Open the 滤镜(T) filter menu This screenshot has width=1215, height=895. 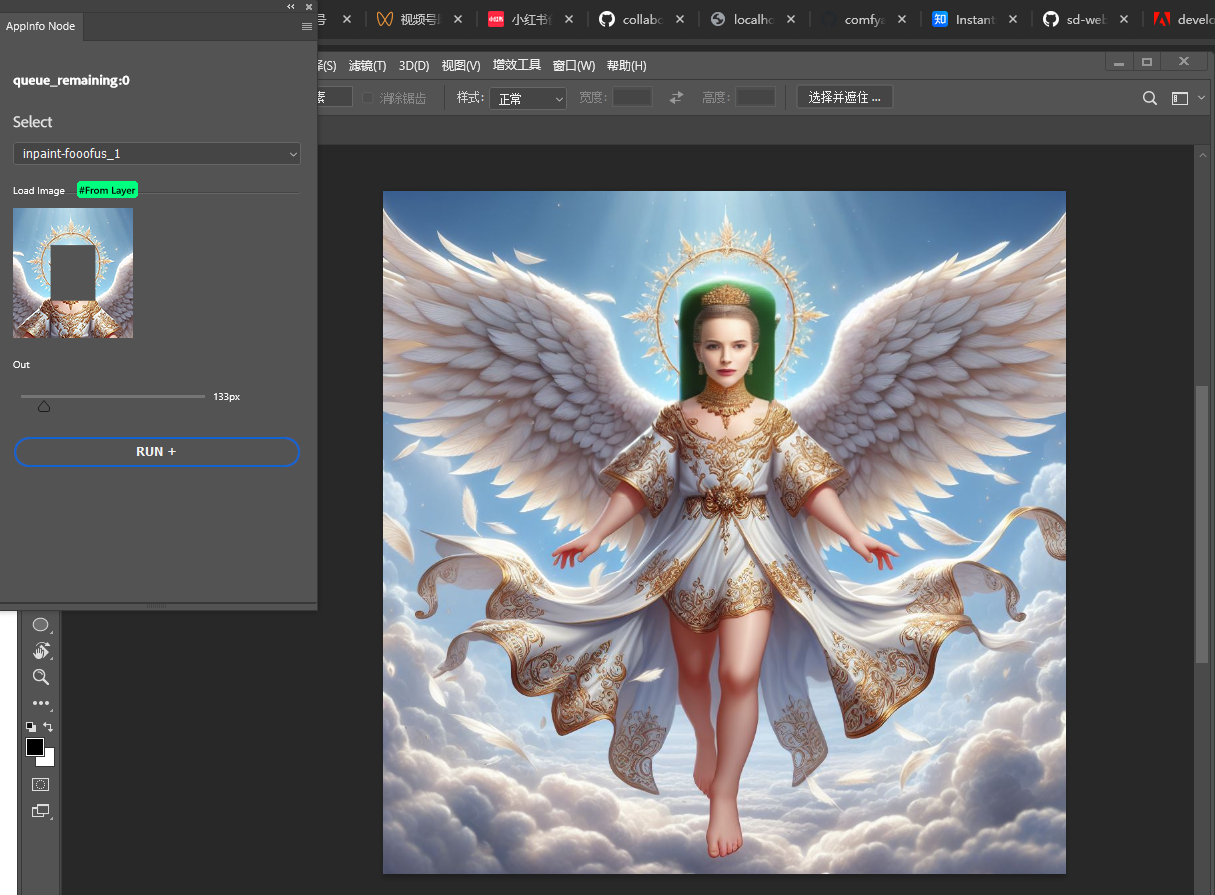[367, 66]
